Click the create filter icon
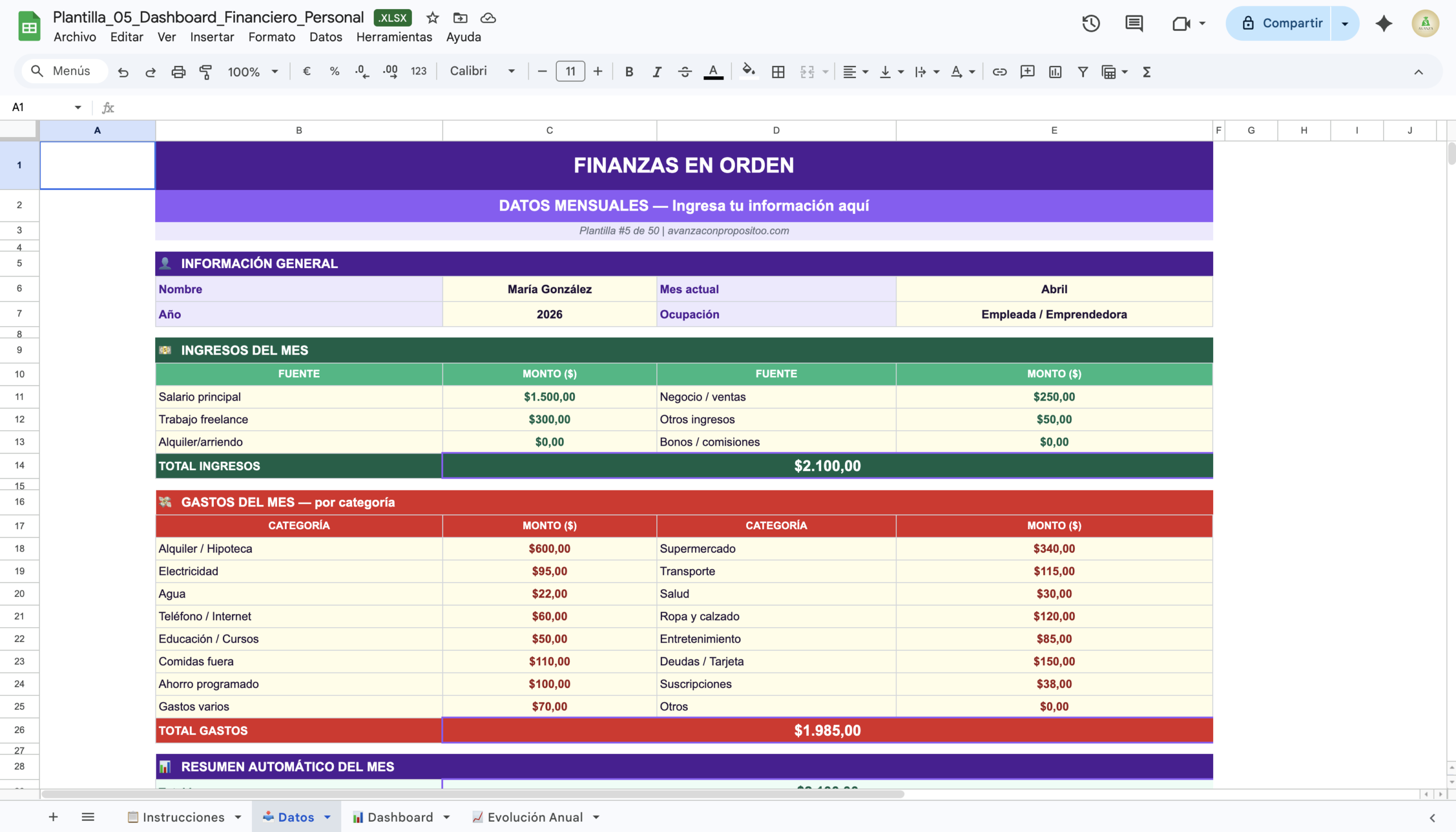Image resolution: width=1456 pixels, height=832 pixels. click(1082, 72)
